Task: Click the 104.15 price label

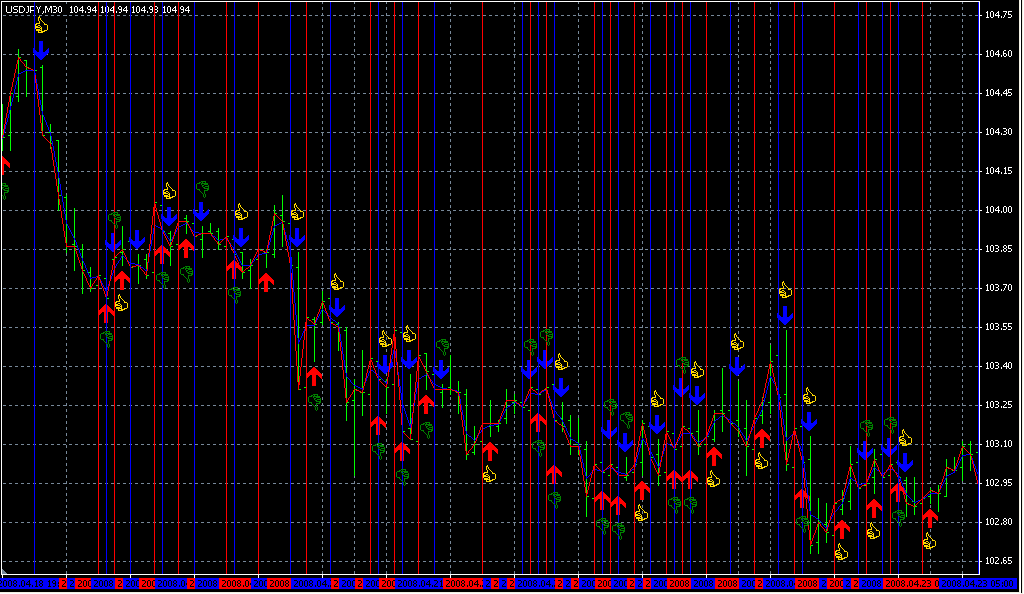Action: point(999,171)
